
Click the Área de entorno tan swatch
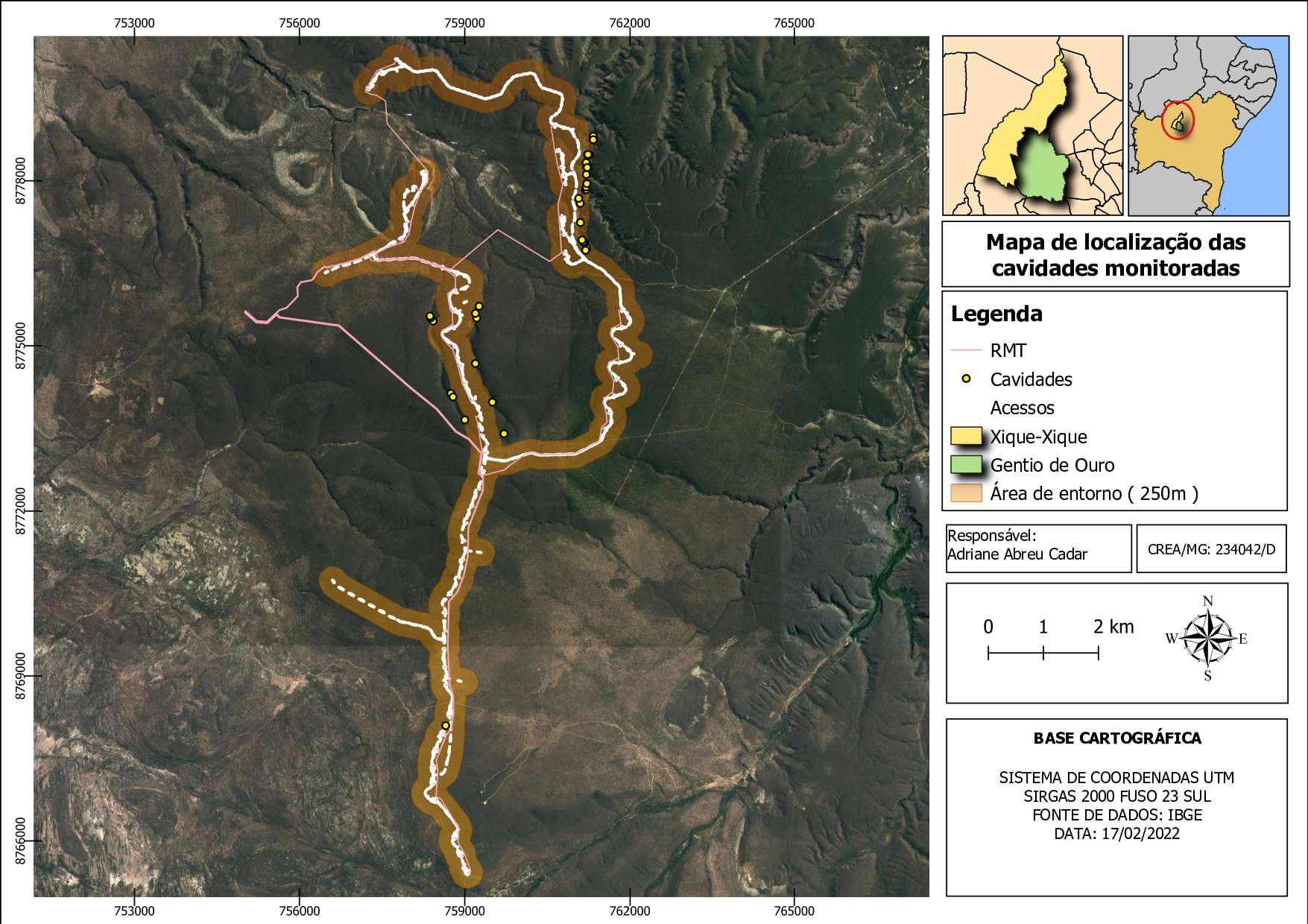[966, 493]
